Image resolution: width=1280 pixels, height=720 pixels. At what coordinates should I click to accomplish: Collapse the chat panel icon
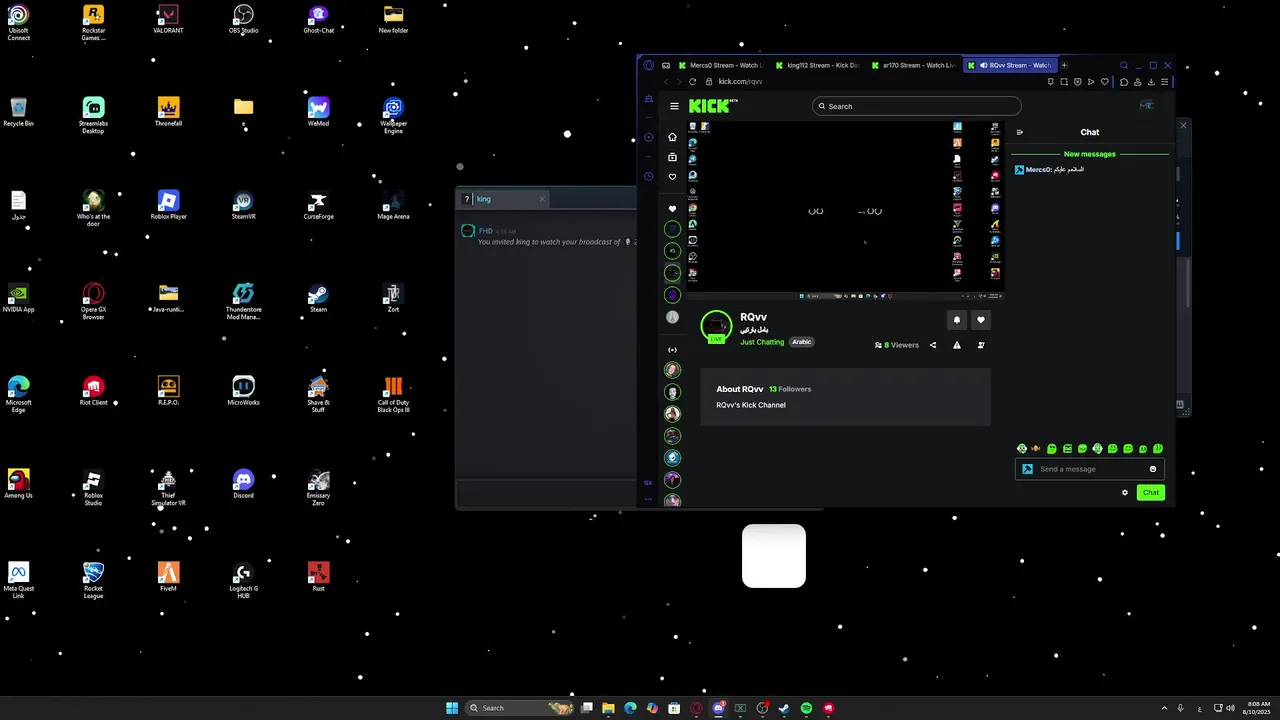click(x=1019, y=132)
